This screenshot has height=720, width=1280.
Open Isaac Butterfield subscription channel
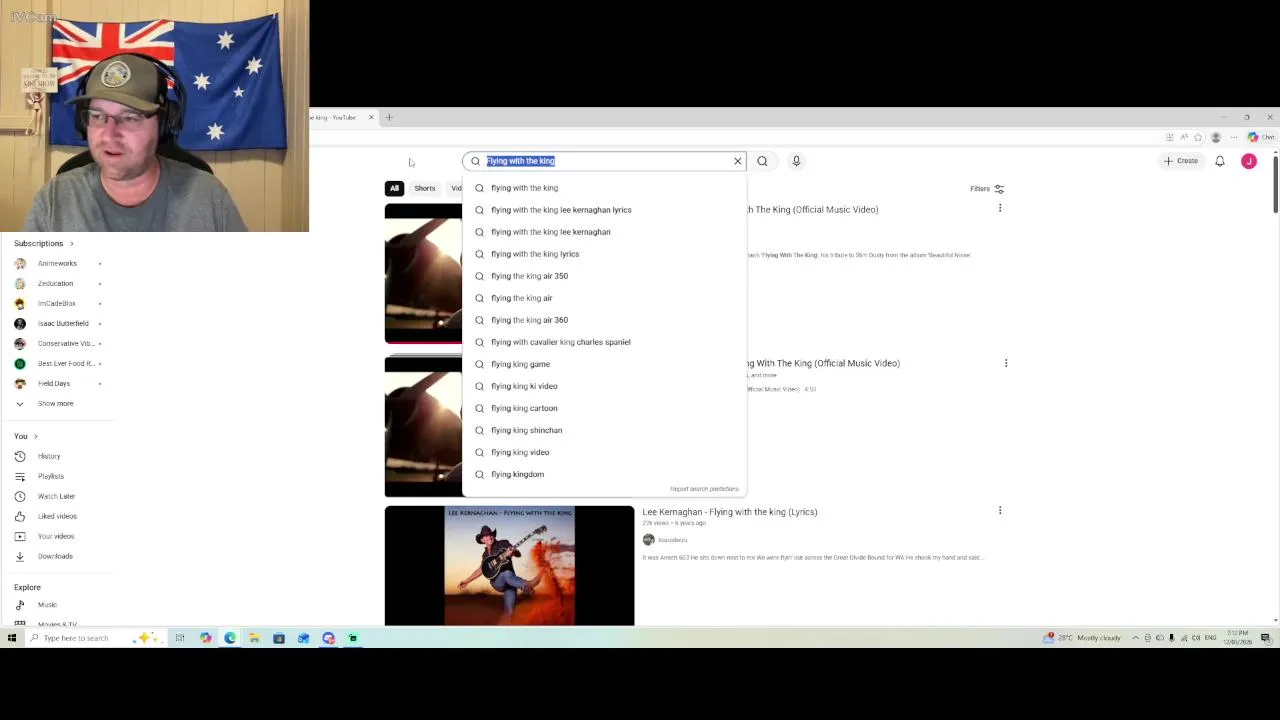click(x=63, y=323)
